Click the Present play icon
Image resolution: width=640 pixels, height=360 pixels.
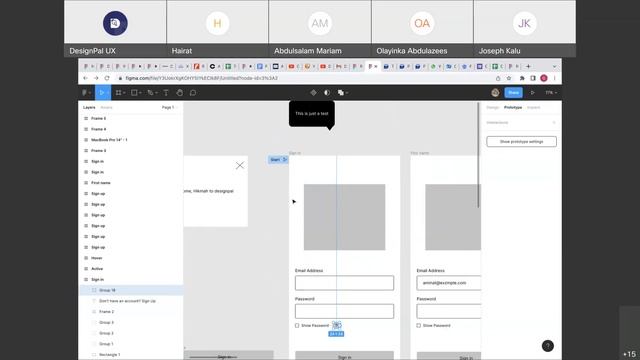coord(532,93)
